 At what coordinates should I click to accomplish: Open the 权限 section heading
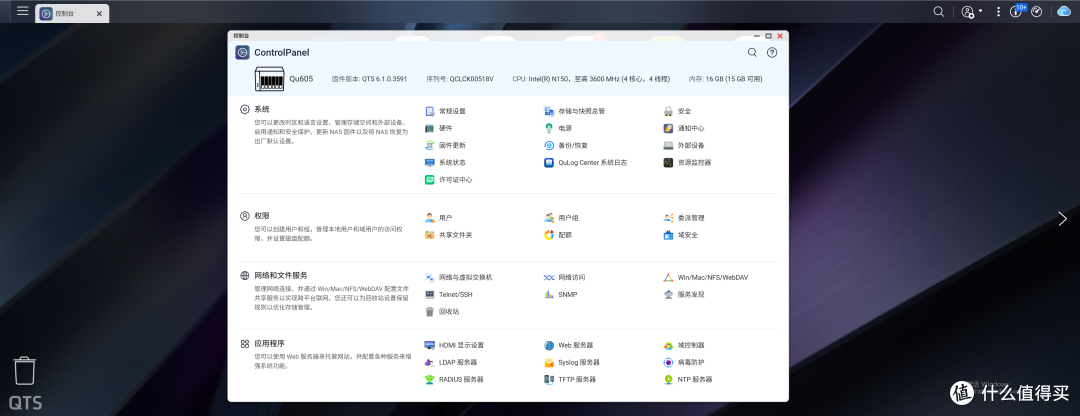(x=262, y=216)
